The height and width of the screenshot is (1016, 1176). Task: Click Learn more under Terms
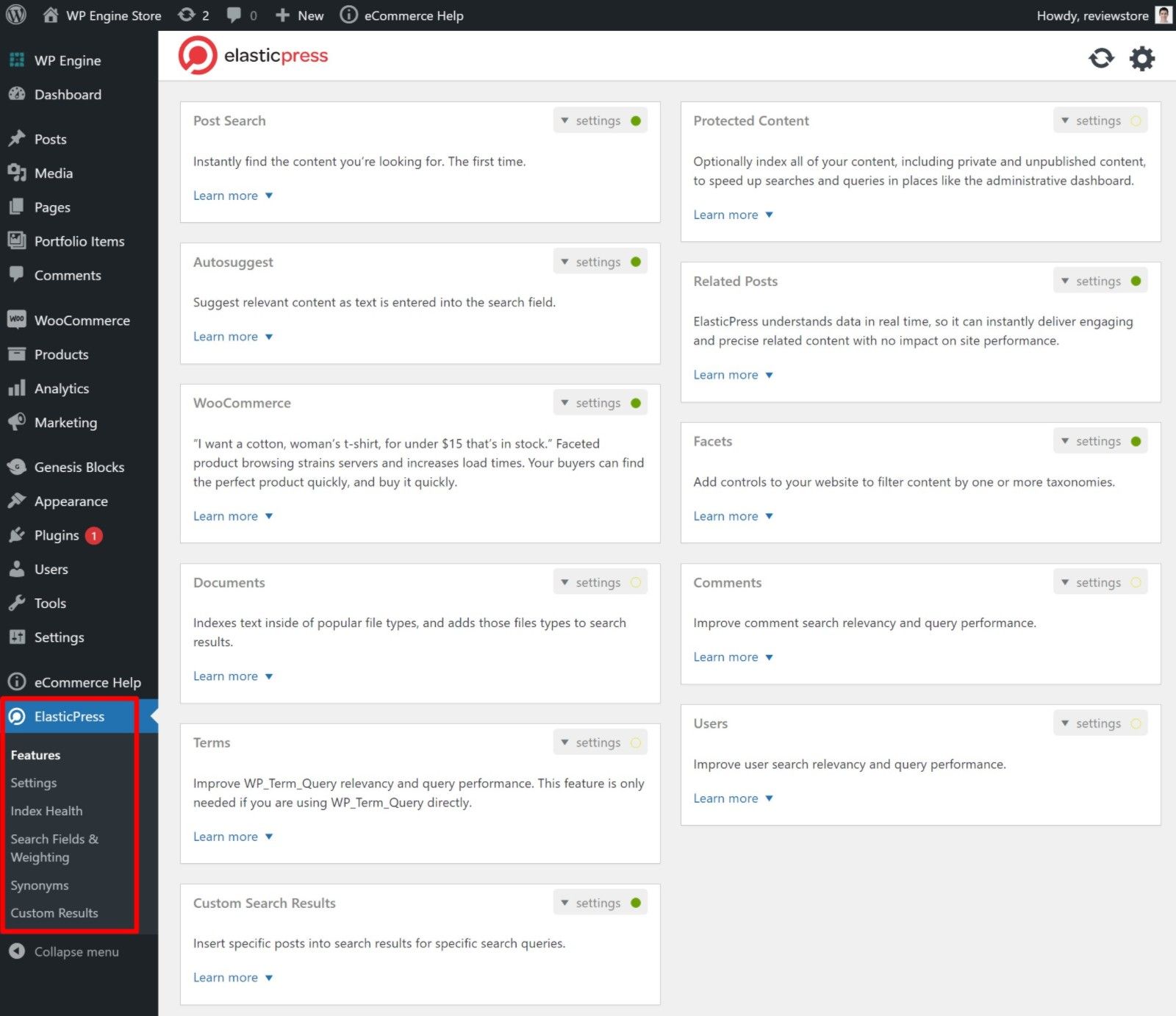tap(233, 837)
